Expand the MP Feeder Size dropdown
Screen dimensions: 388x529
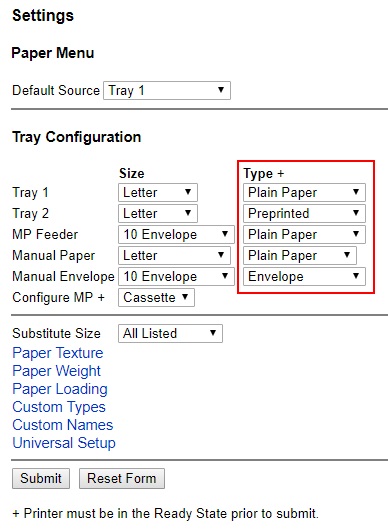pos(176,234)
